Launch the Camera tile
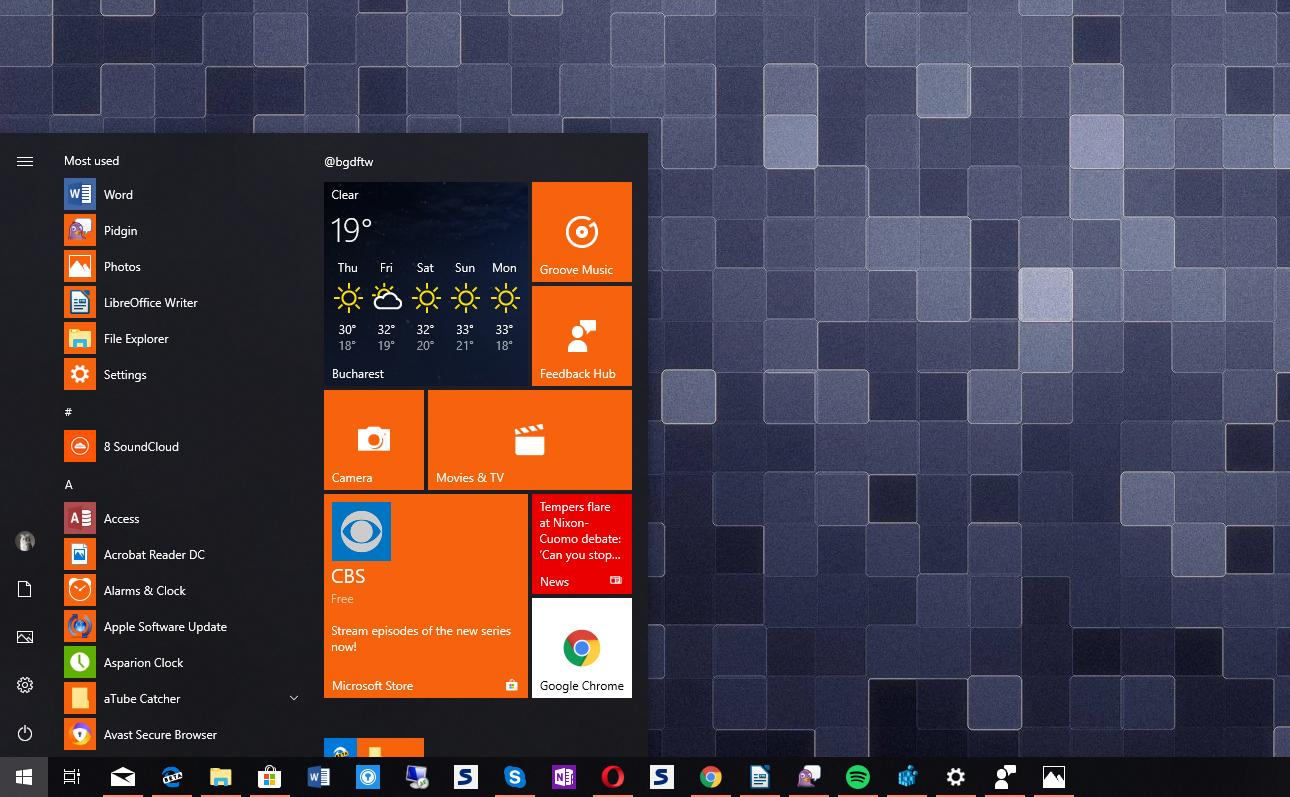 click(x=374, y=440)
